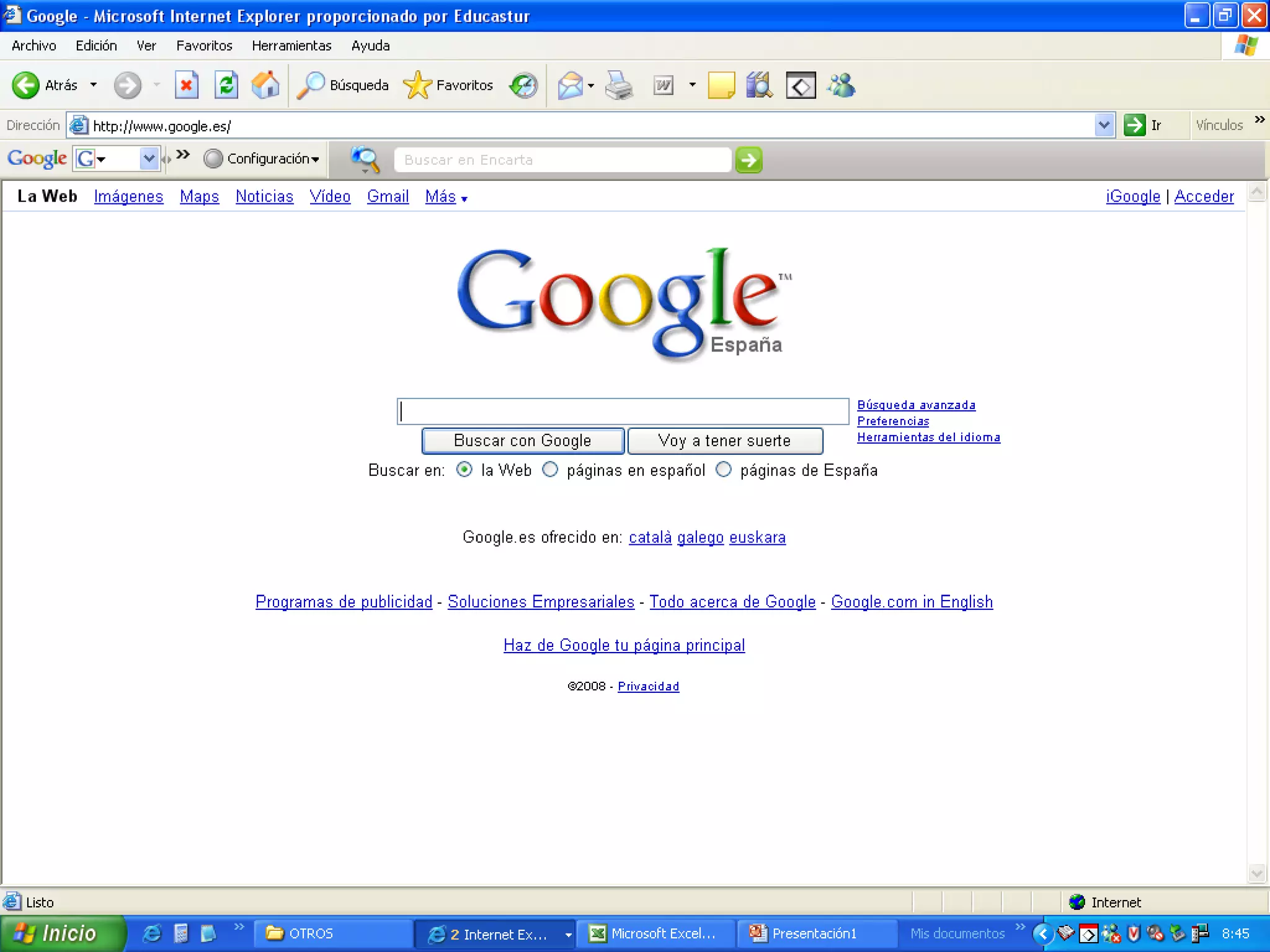The height and width of the screenshot is (952, 1270).
Task: Click the Print icon in toolbar
Action: (x=619, y=86)
